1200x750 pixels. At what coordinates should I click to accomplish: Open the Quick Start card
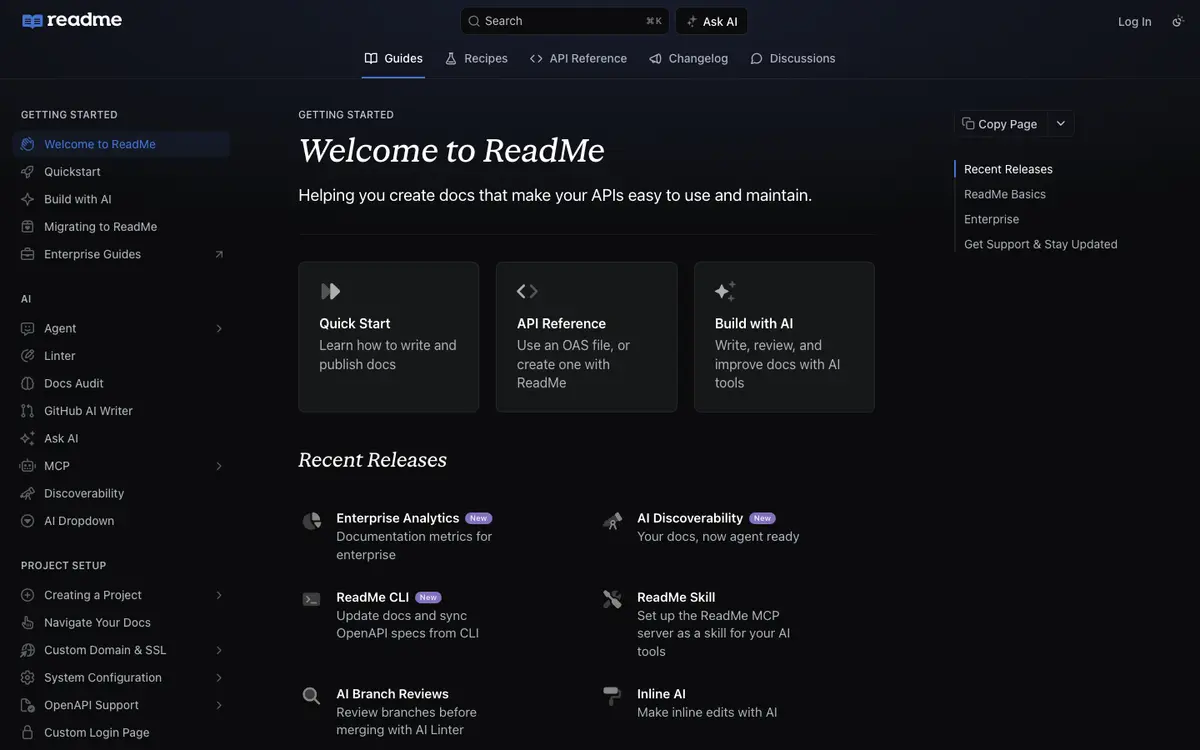click(389, 337)
